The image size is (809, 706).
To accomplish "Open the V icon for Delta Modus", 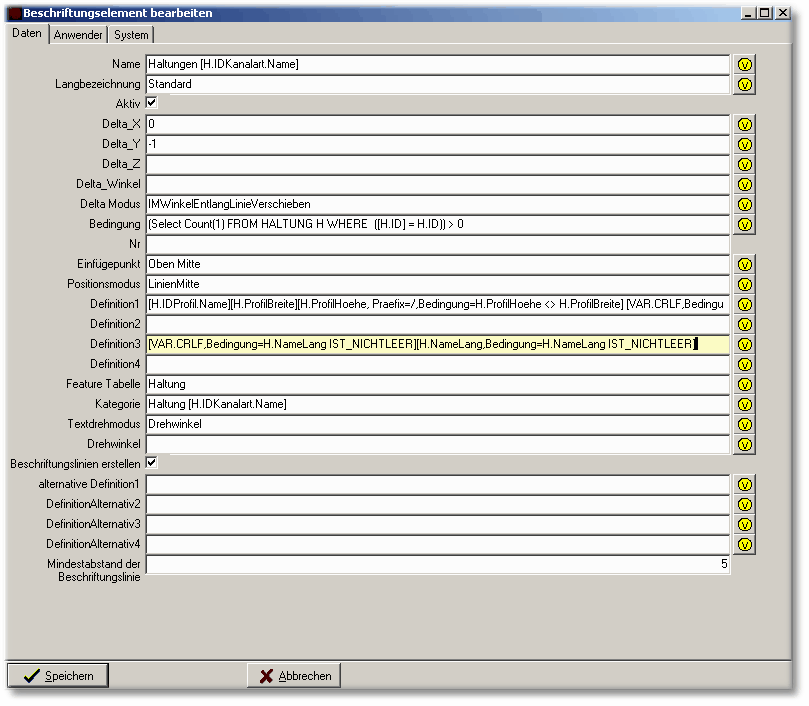I will (x=744, y=204).
